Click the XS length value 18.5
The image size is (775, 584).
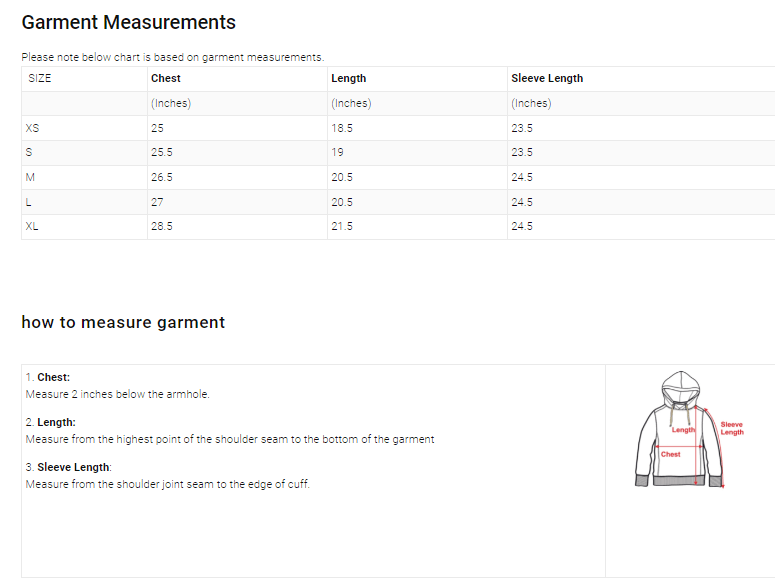(x=342, y=128)
